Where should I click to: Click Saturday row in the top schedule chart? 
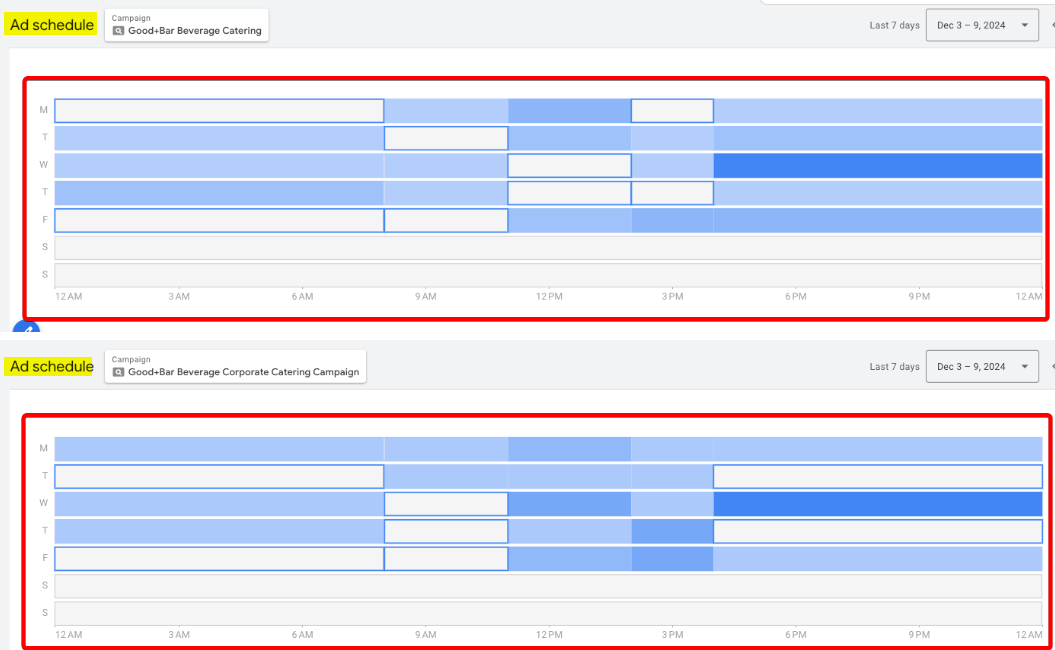coord(548,247)
